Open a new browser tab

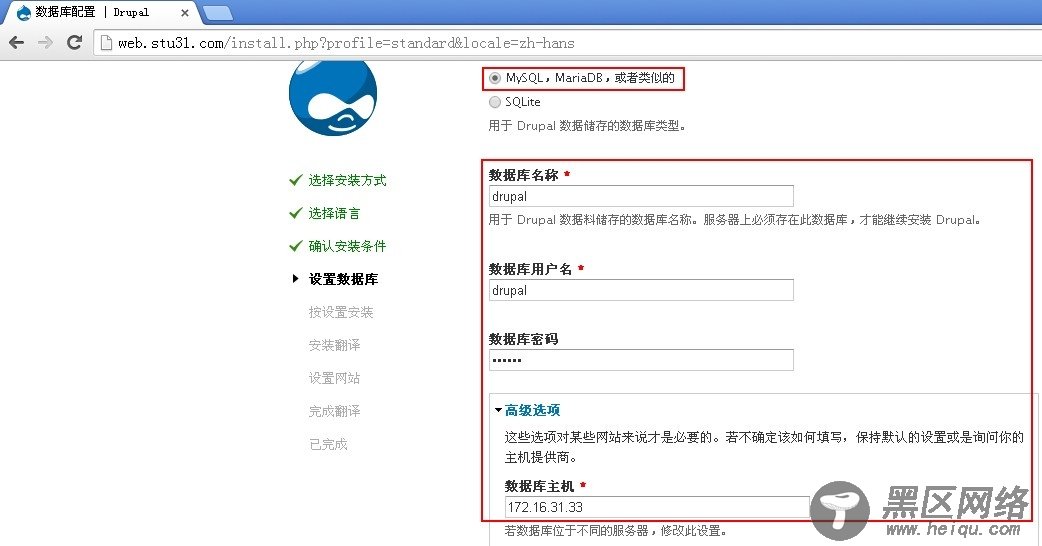tap(217, 12)
